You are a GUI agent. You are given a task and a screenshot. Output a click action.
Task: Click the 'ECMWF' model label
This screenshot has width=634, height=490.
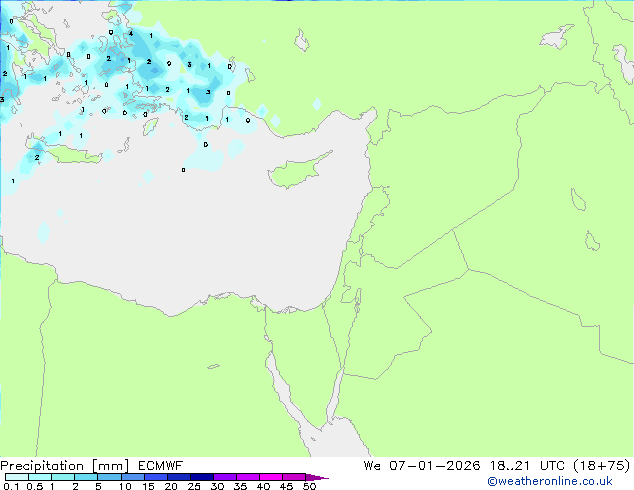coord(161,466)
